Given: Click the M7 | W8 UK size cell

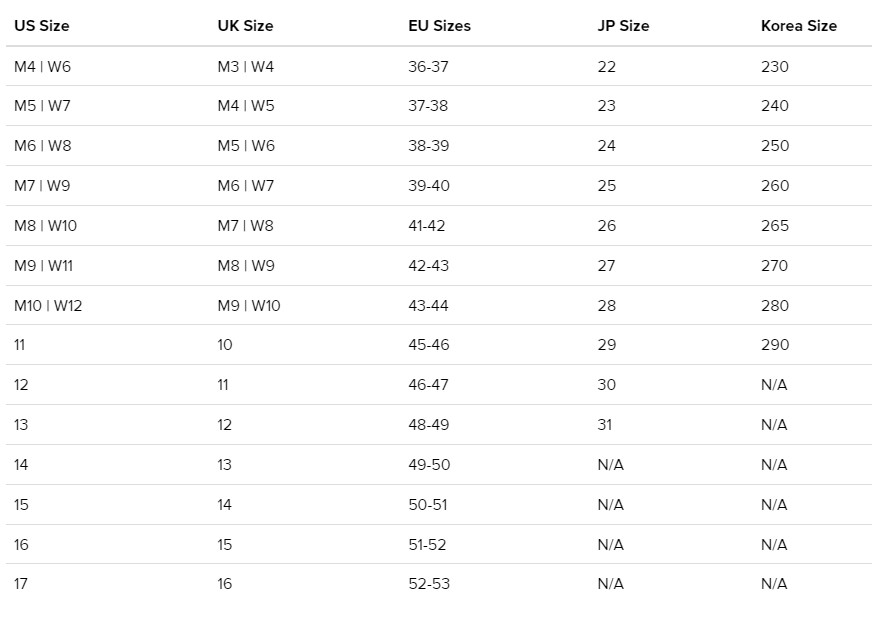Looking at the screenshot, I should click(x=245, y=226).
